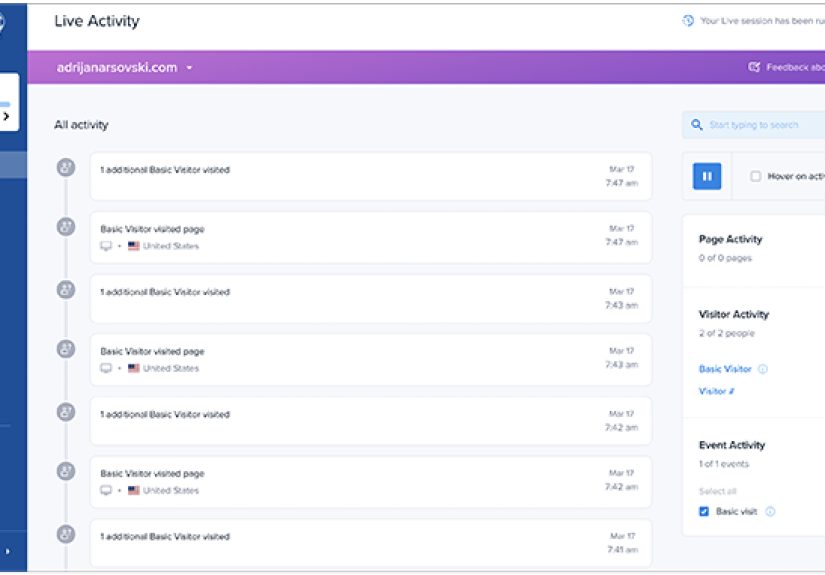The height and width of the screenshot is (575, 825).
Task: Open the Visitor # link
Action: pyautogui.click(x=716, y=391)
